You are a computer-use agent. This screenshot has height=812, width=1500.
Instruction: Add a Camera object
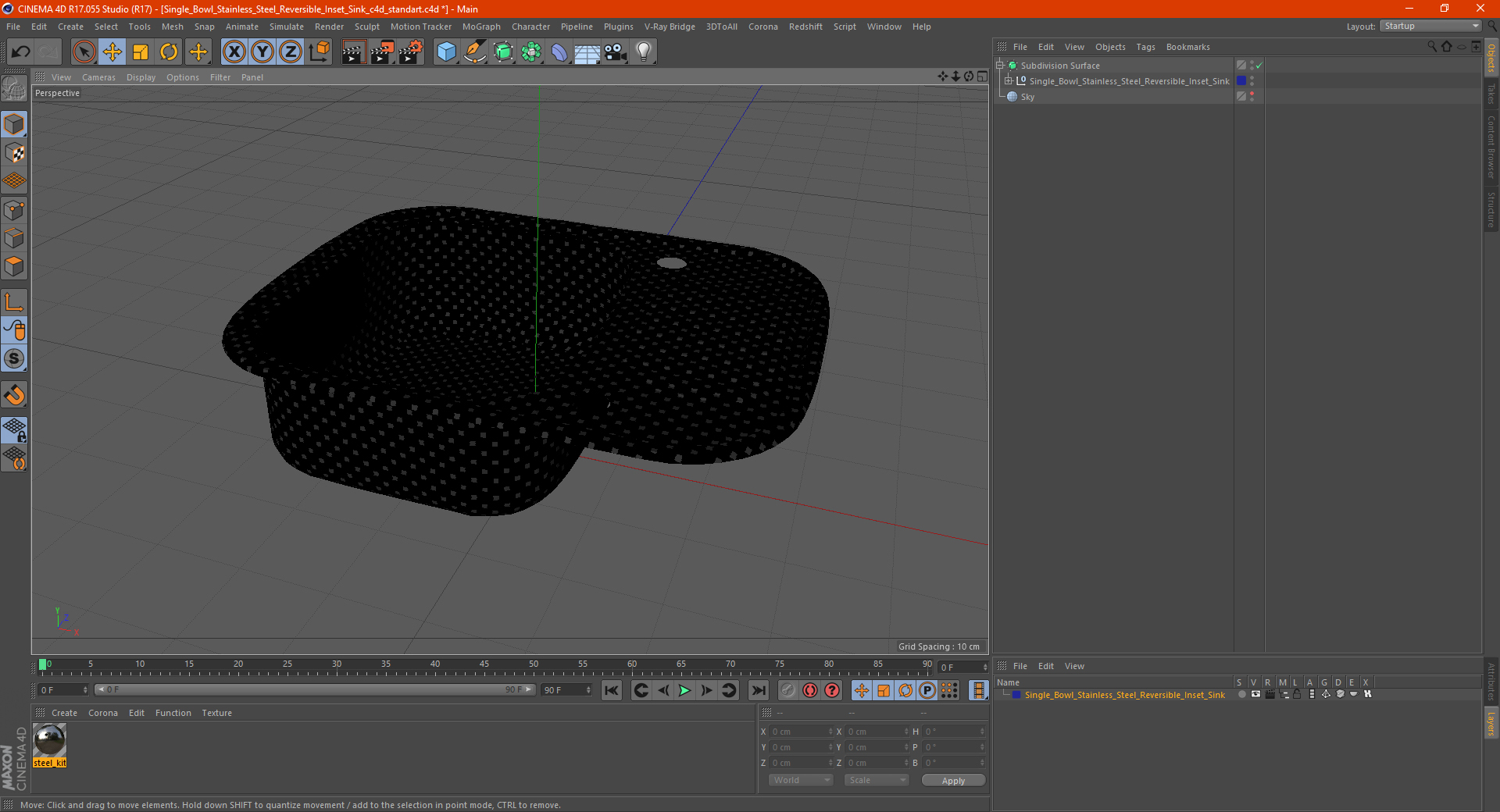tap(616, 52)
